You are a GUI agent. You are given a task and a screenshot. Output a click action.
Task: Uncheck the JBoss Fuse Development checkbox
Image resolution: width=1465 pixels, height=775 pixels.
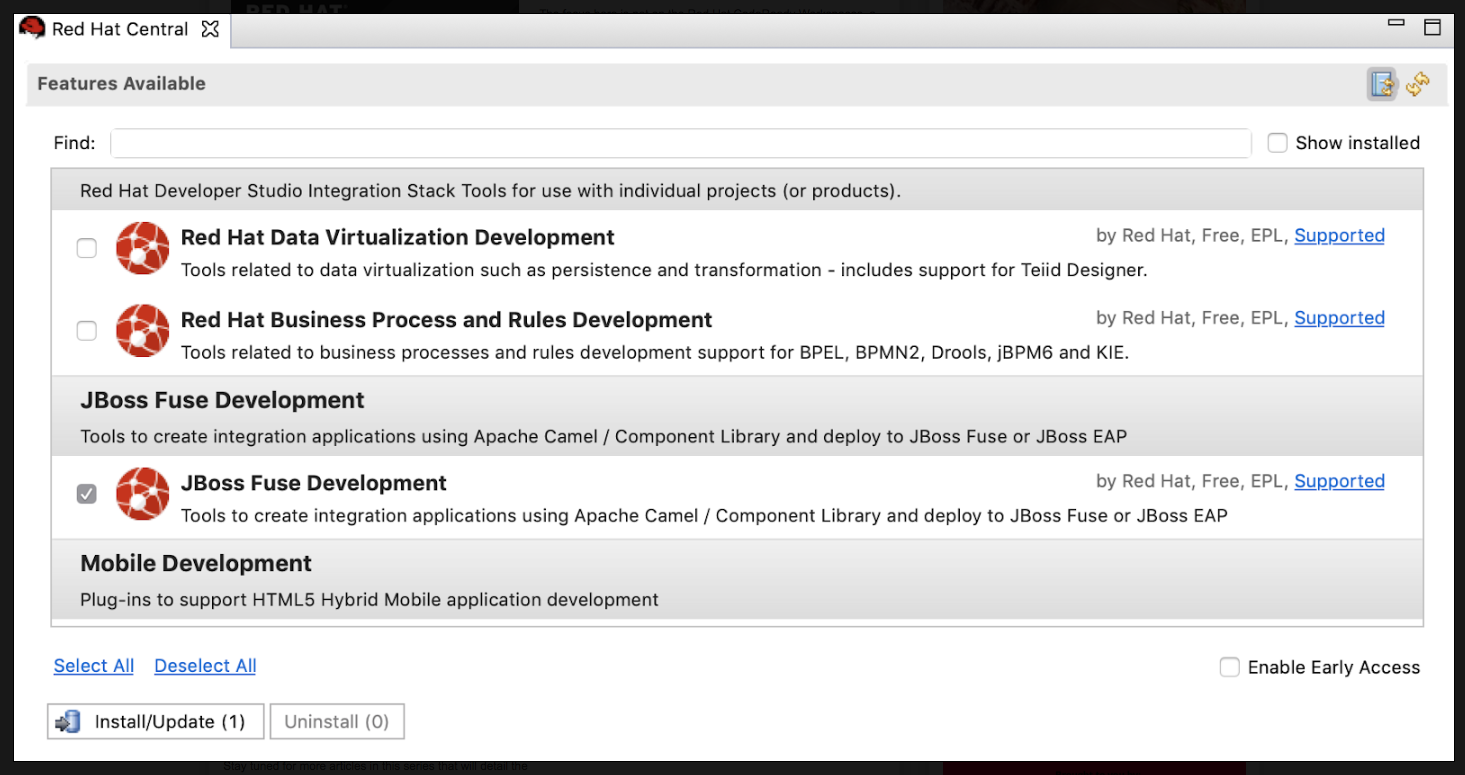coord(87,494)
